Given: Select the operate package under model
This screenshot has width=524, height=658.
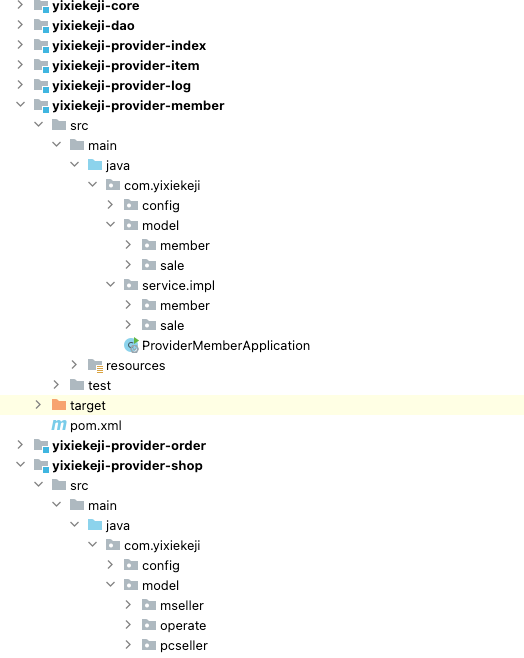Looking at the screenshot, I should point(183,626).
